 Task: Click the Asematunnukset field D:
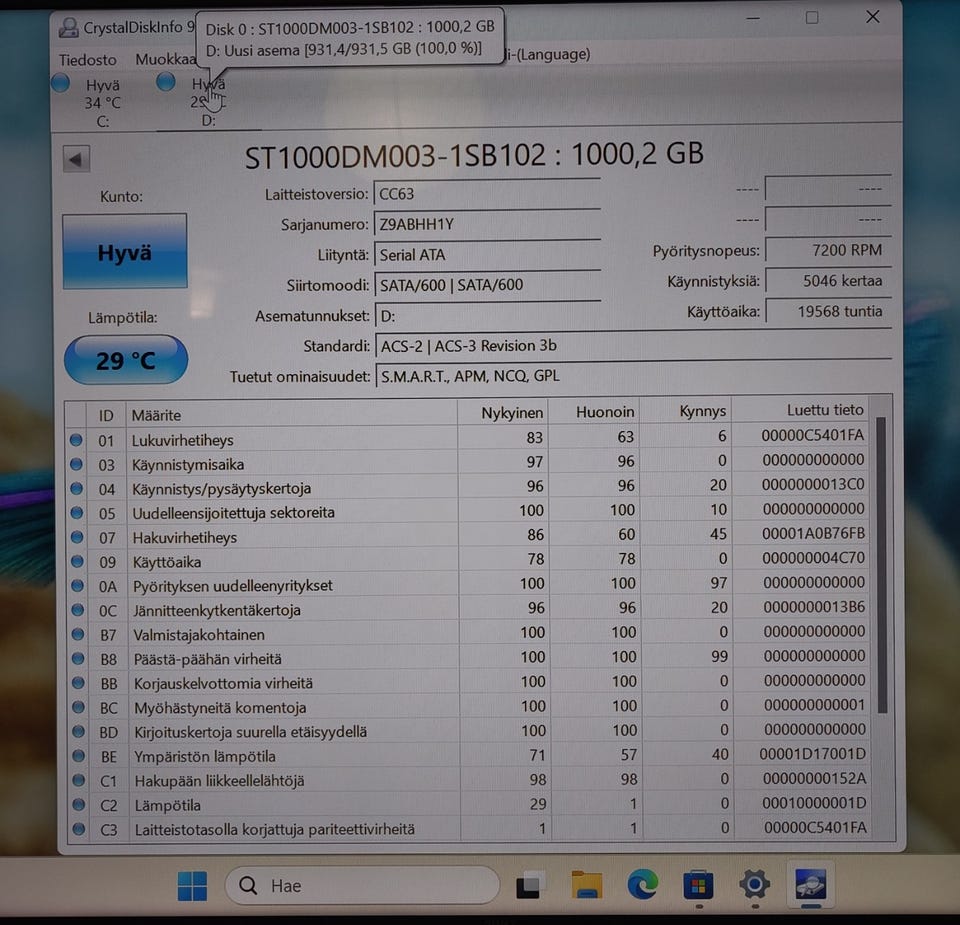tap(487, 316)
